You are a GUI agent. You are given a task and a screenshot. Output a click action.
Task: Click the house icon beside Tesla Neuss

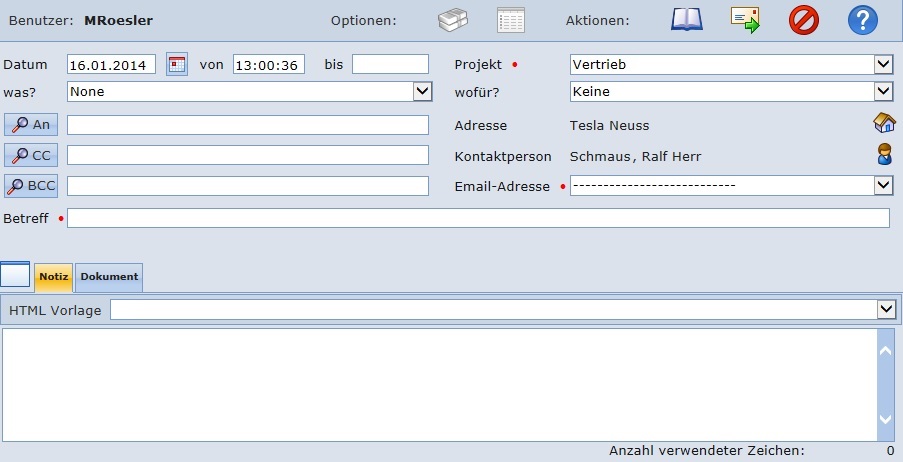884,124
